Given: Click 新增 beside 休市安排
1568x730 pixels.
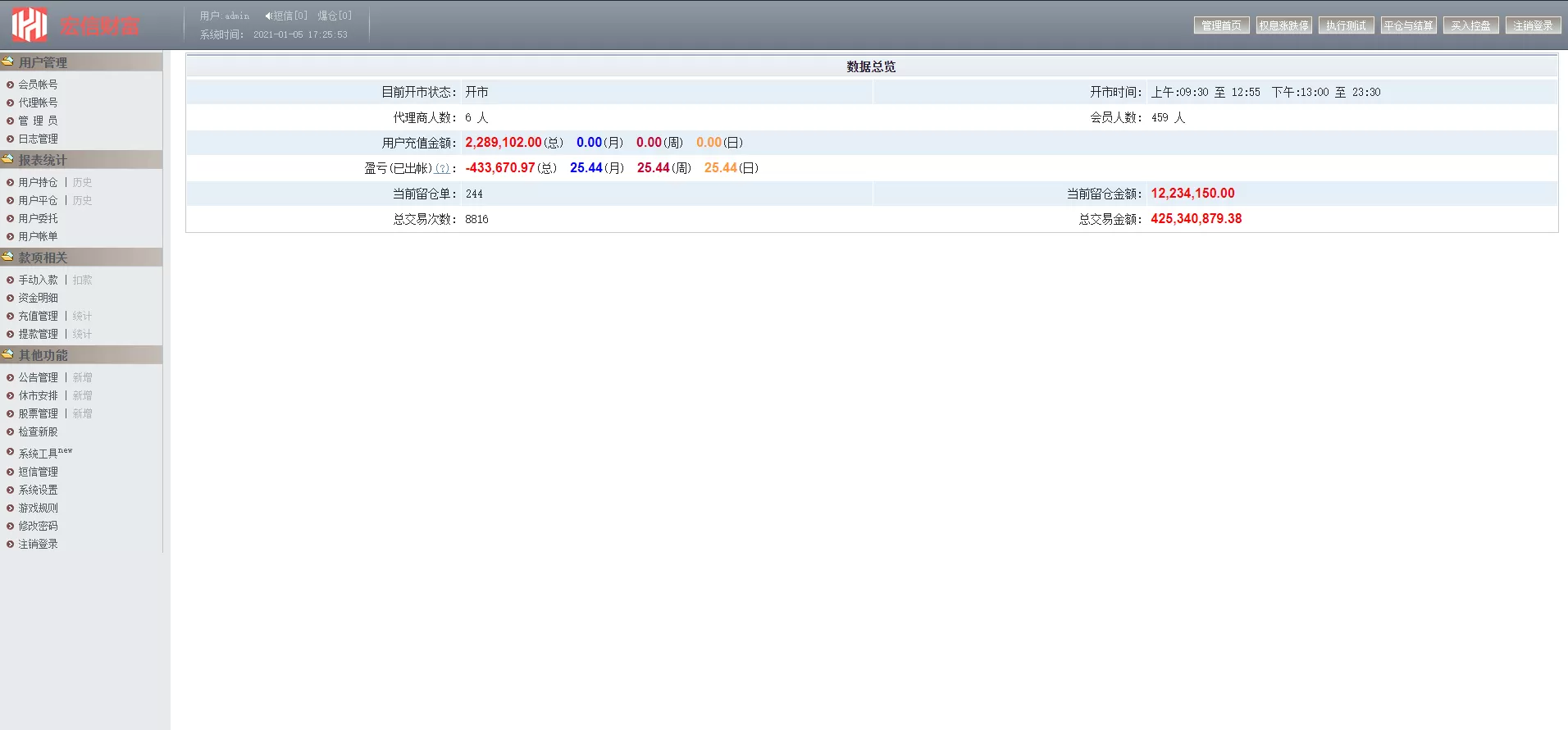Looking at the screenshot, I should coord(82,395).
